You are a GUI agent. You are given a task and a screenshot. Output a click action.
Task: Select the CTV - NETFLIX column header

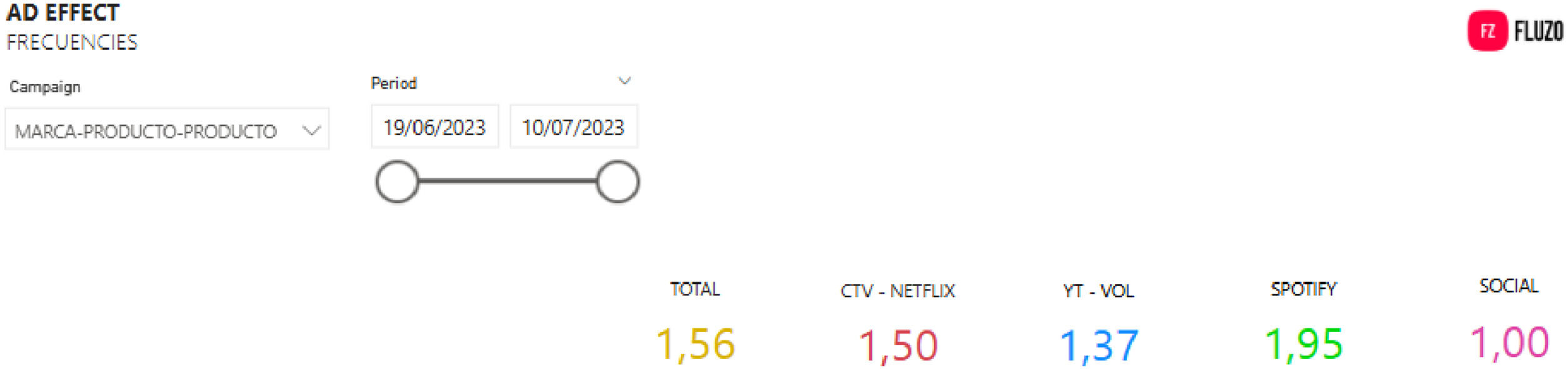pyautogui.click(x=898, y=291)
